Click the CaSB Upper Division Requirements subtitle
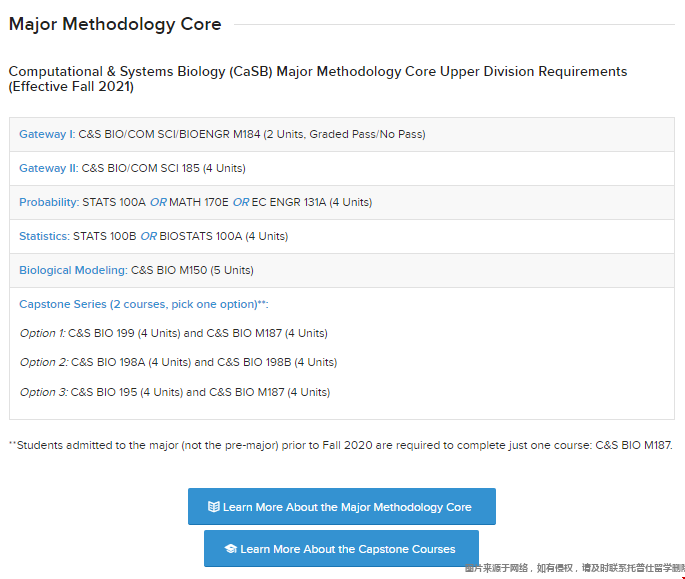Viewport: 685px width, 579px height. click(x=317, y=79)
